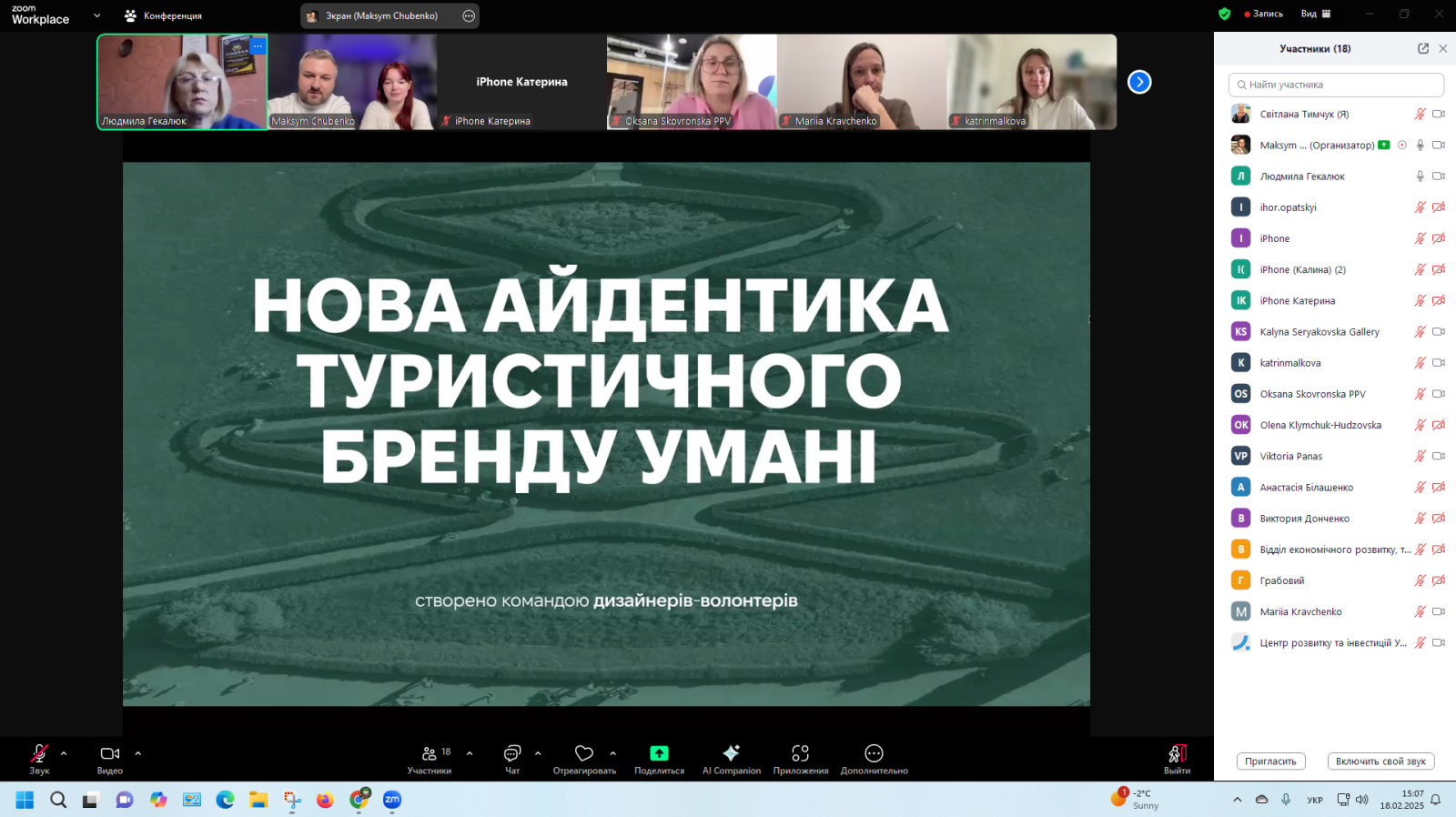Close the Участники panel
1456x817 pixels.
[1442, 48]
